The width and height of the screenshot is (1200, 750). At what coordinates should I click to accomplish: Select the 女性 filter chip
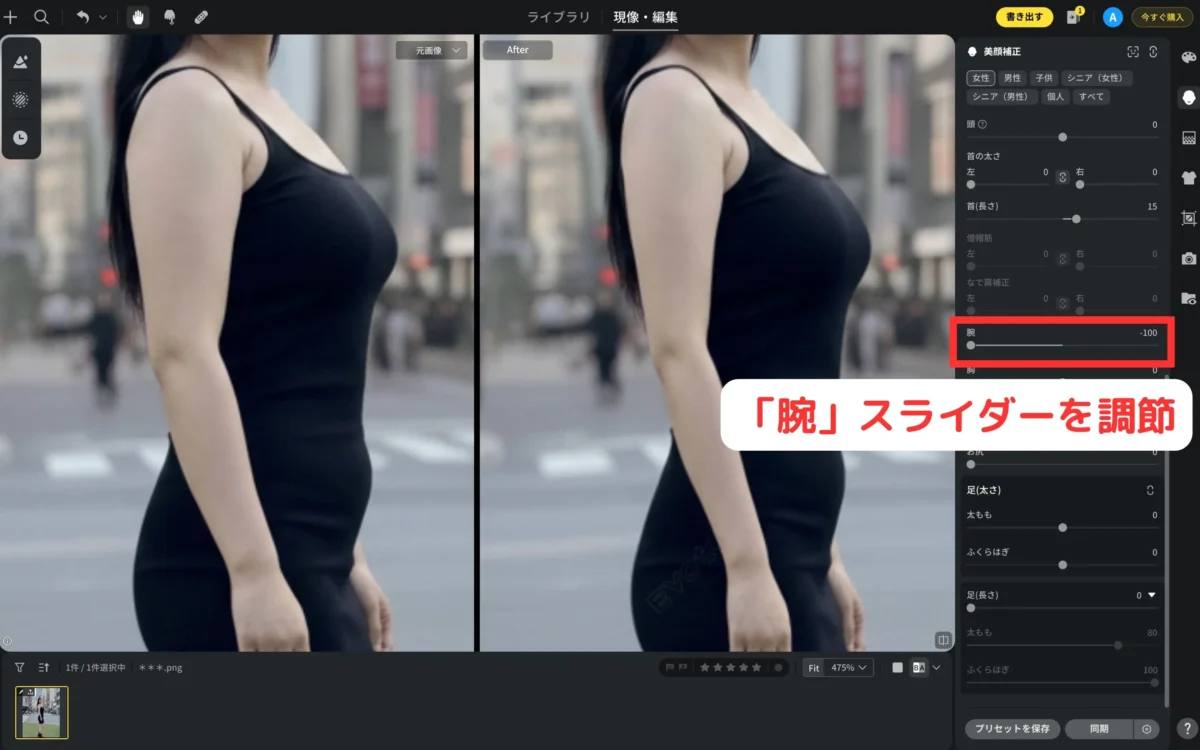tap(980, 78)
